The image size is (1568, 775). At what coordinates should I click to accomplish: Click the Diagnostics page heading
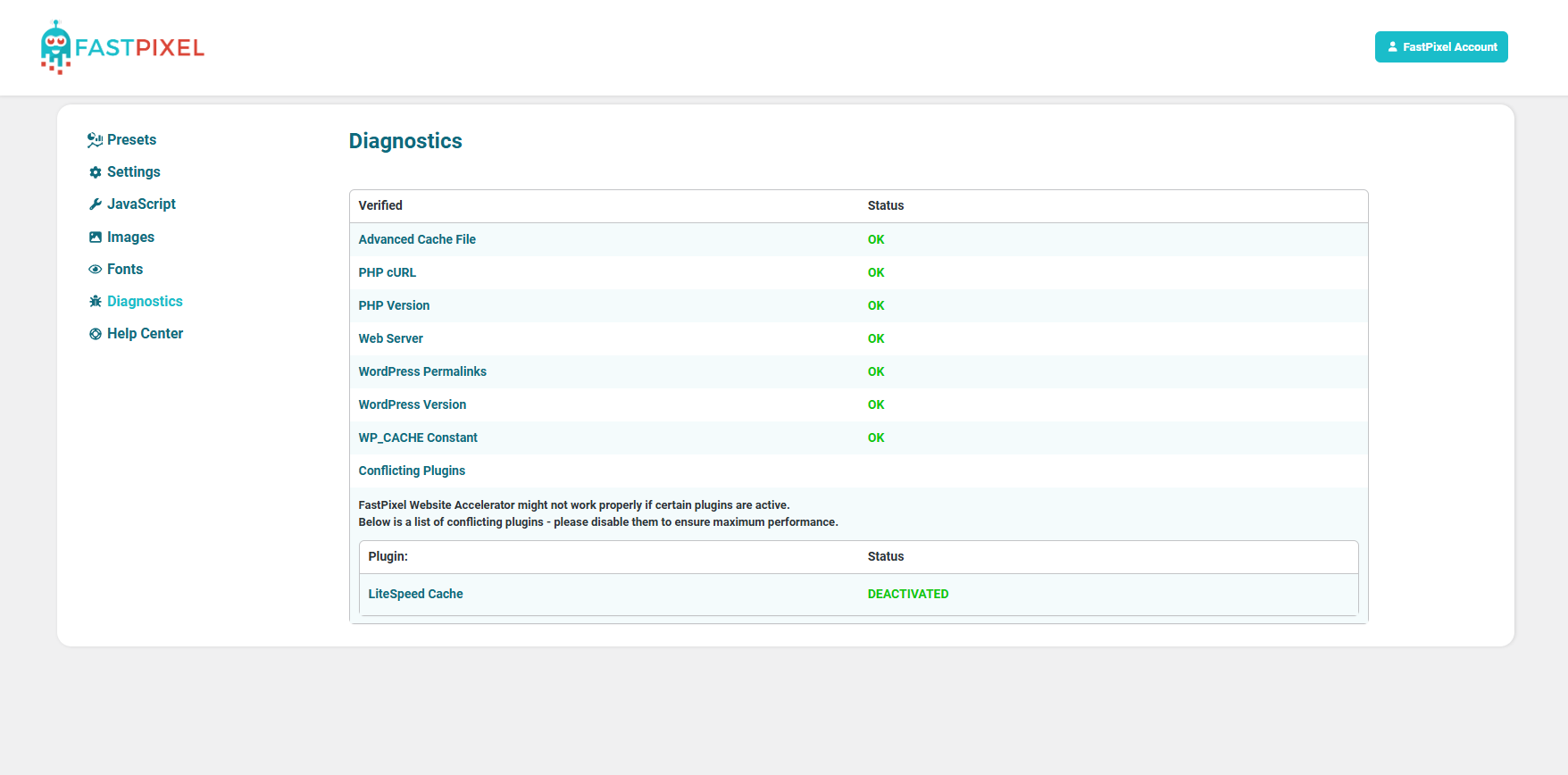[405, 141]
